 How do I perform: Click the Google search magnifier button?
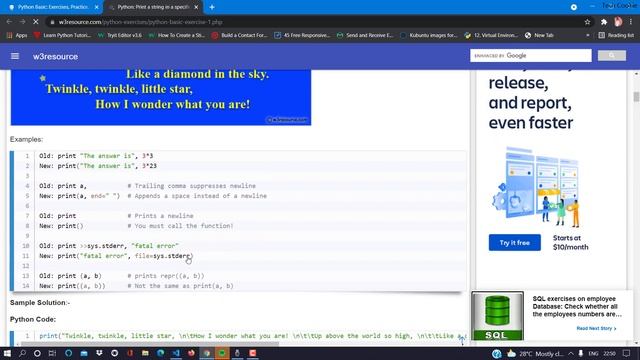click(x=611, y=56)
